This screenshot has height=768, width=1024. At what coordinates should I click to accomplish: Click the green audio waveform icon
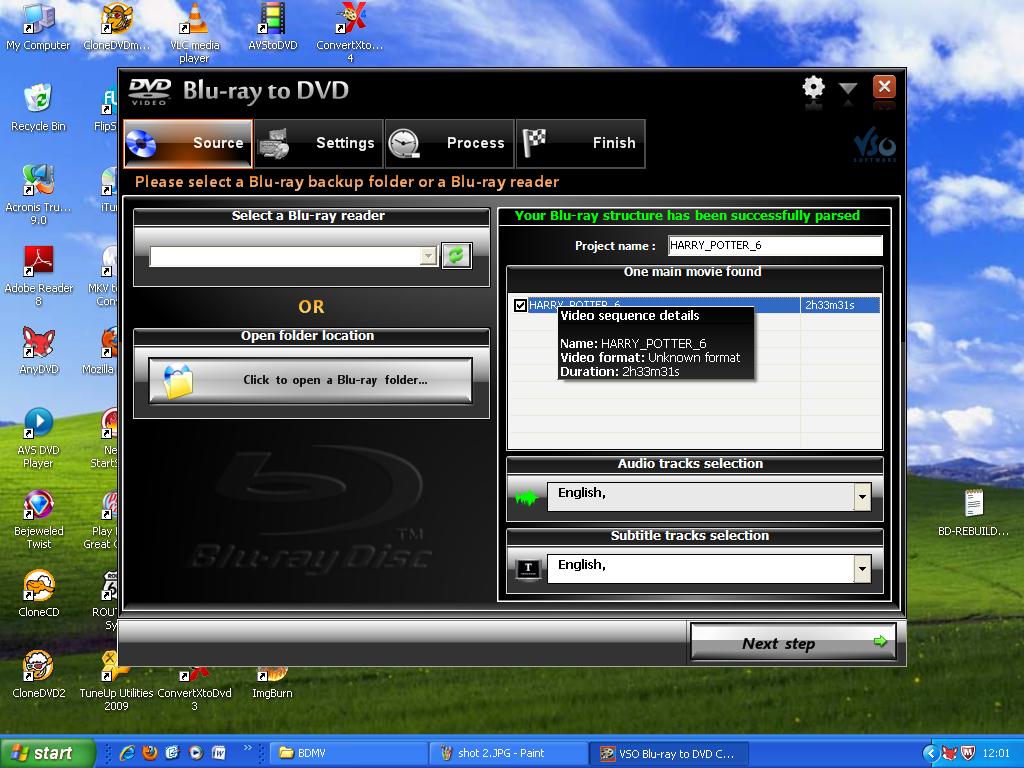point(526,498)
